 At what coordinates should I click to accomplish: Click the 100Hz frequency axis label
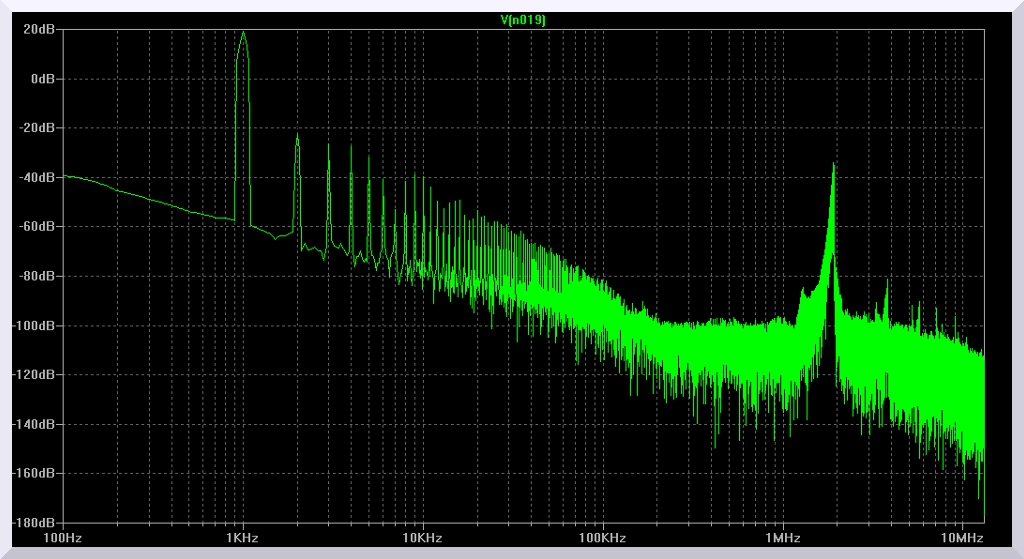(63, 538)
